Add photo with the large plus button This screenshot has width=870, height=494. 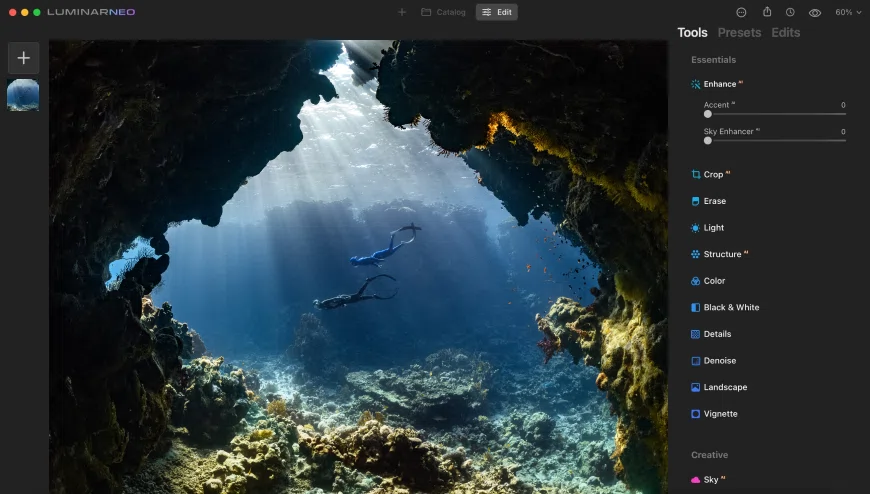click(x=23, y=58)
